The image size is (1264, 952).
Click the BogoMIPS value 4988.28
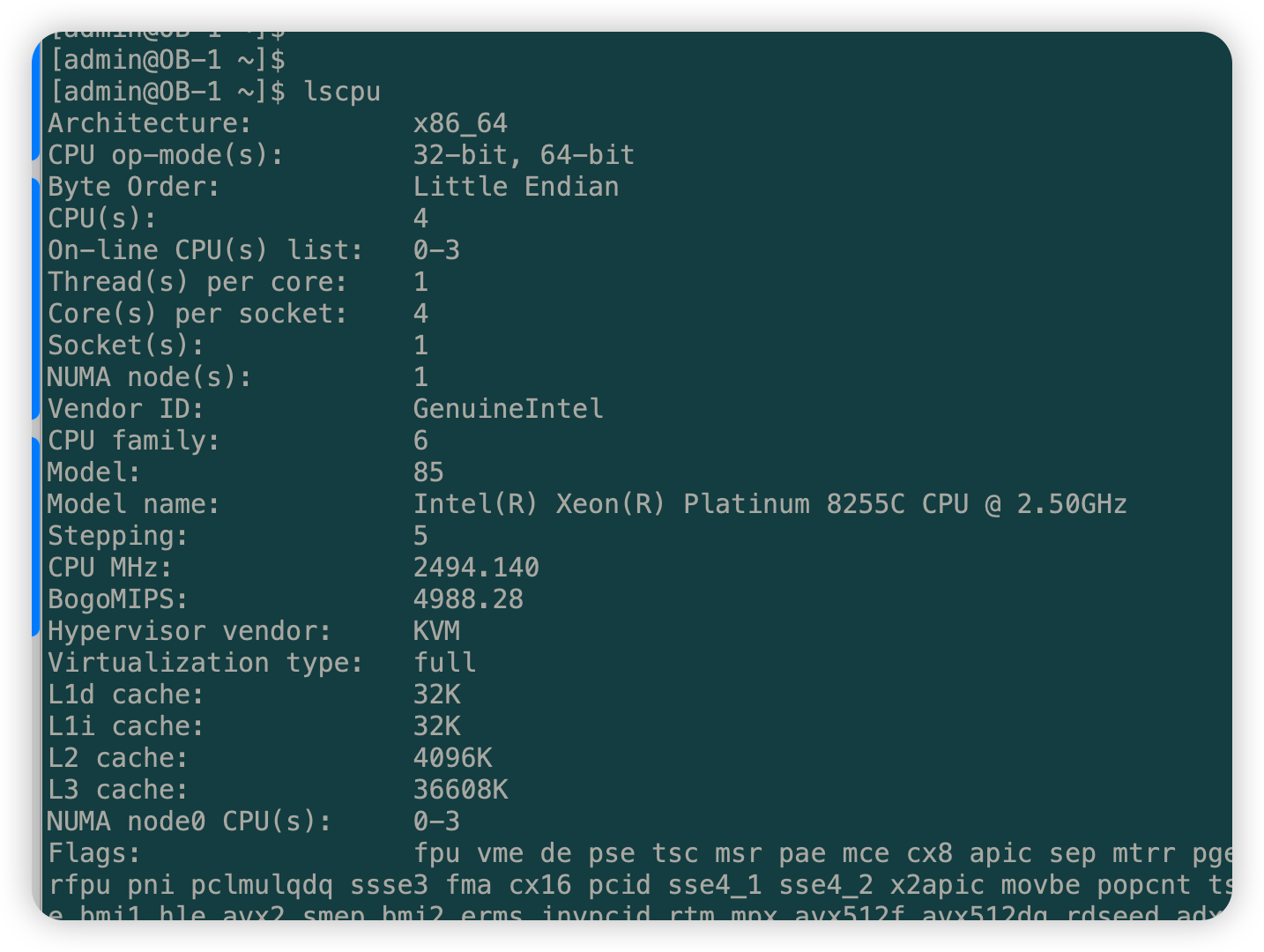(x=468, y=599)
